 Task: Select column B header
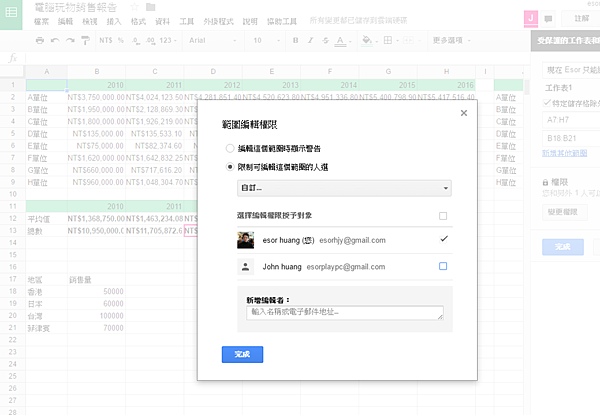click(96, 72)
